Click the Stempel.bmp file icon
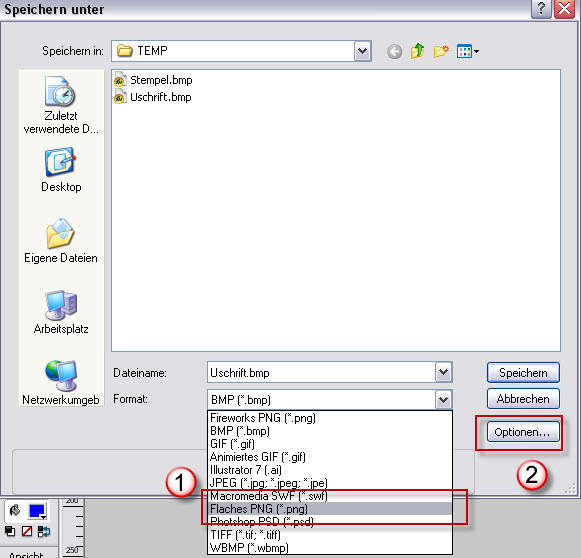 (119, 80)
